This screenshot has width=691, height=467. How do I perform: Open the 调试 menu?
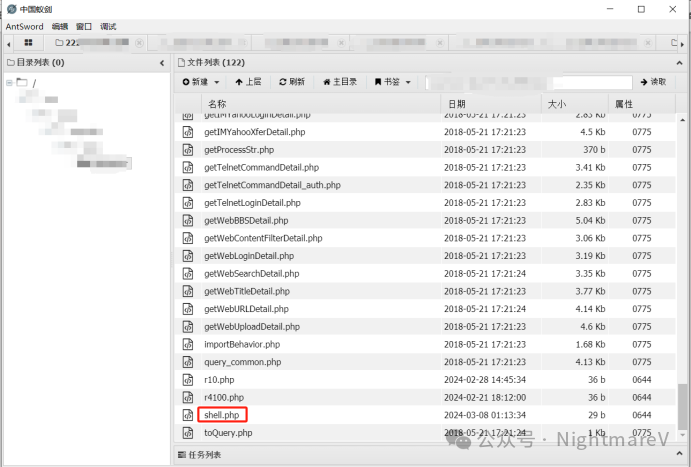[x=108, y=26]
